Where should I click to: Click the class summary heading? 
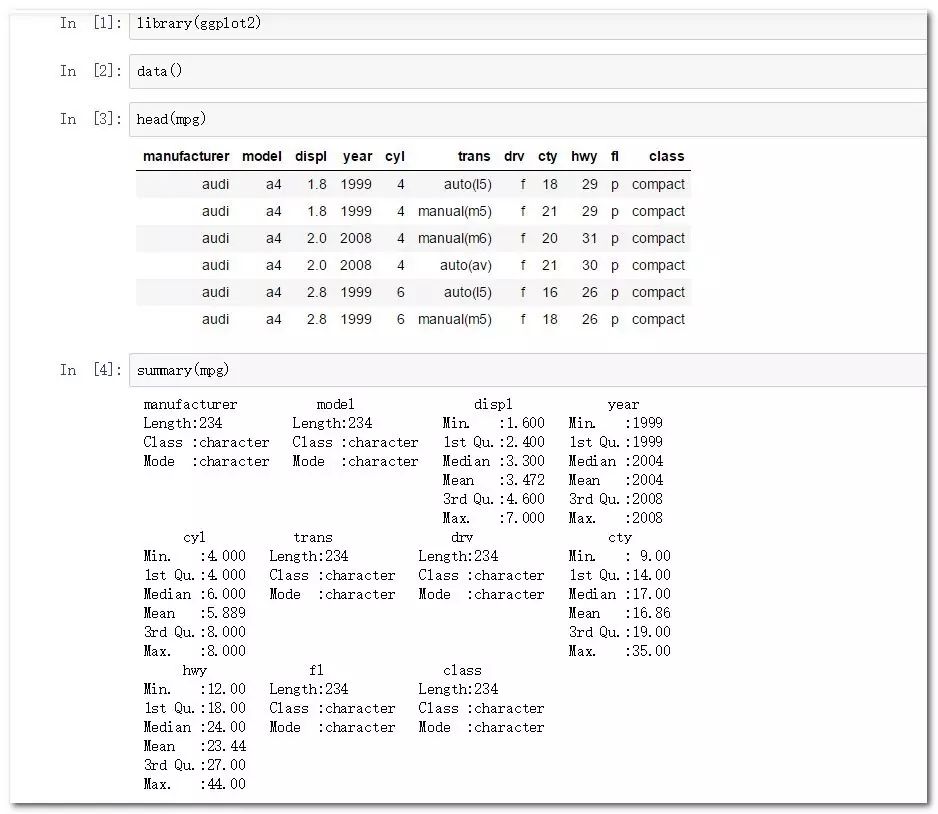462,670
